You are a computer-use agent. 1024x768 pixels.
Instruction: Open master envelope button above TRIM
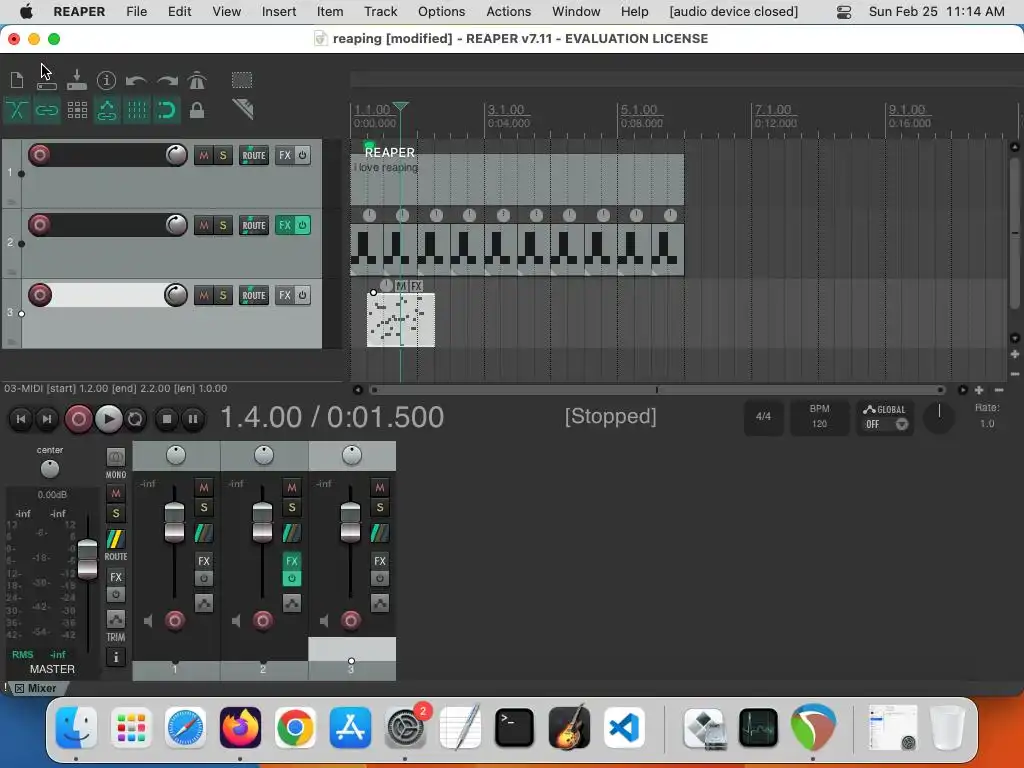[116, 618]
